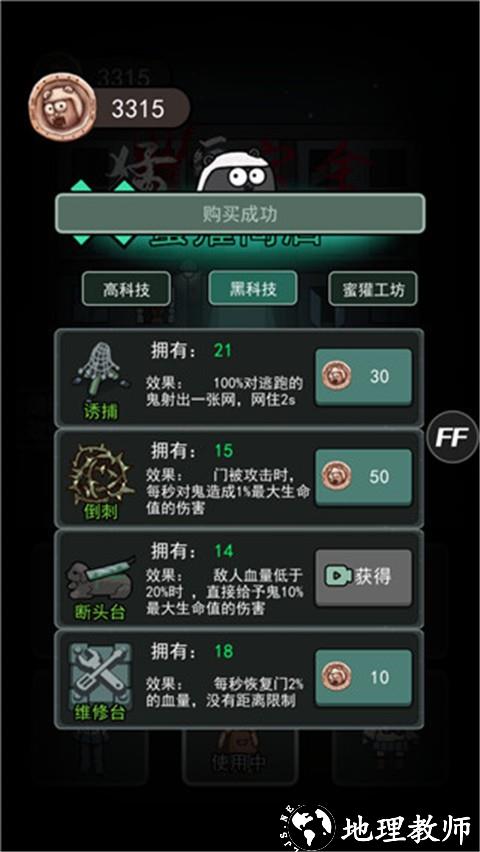Dismiss the 购买成功 notification banner

pos(240,214)
